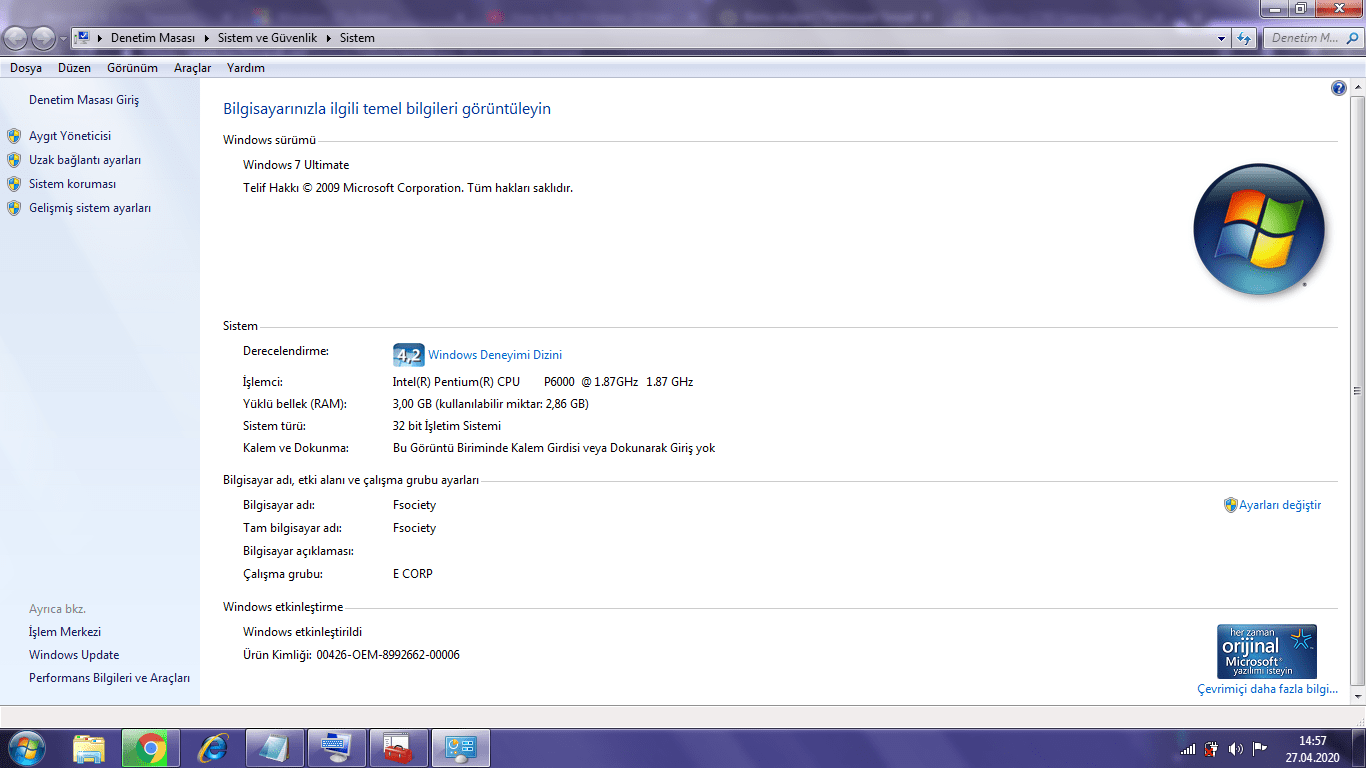Go to Denetim Masası Giriş
Viewport: 1366px width, 768px height.
click(84, 100)
